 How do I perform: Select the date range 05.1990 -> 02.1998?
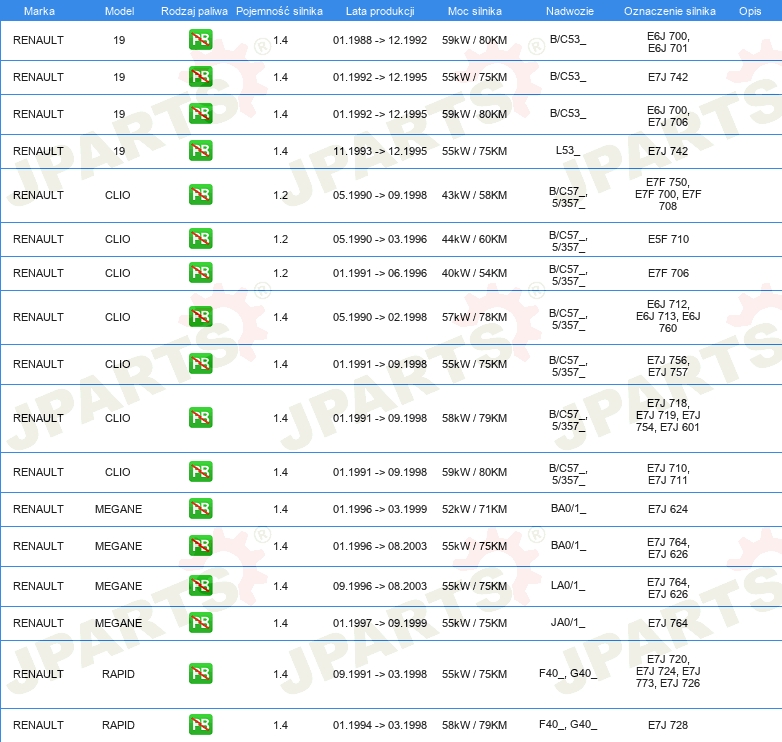click(380, 317)
